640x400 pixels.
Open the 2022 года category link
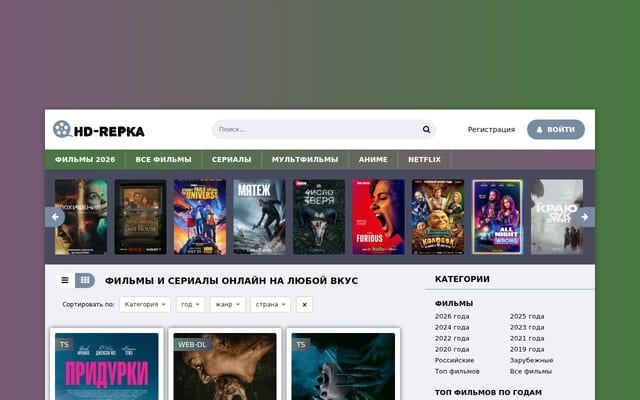[x=452, y=338]
